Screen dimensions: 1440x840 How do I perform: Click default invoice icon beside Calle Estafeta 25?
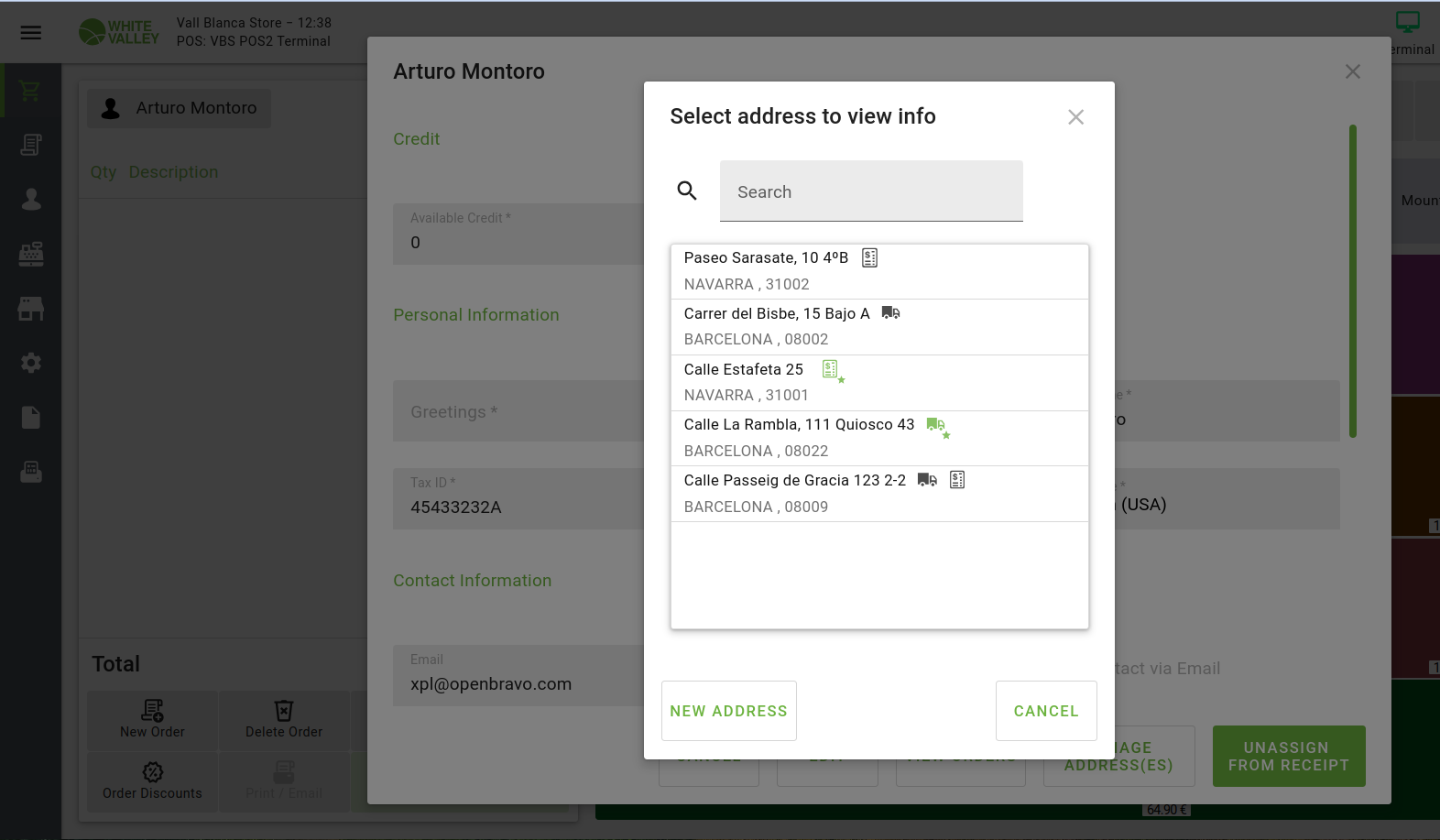click(x=832, y=370)
